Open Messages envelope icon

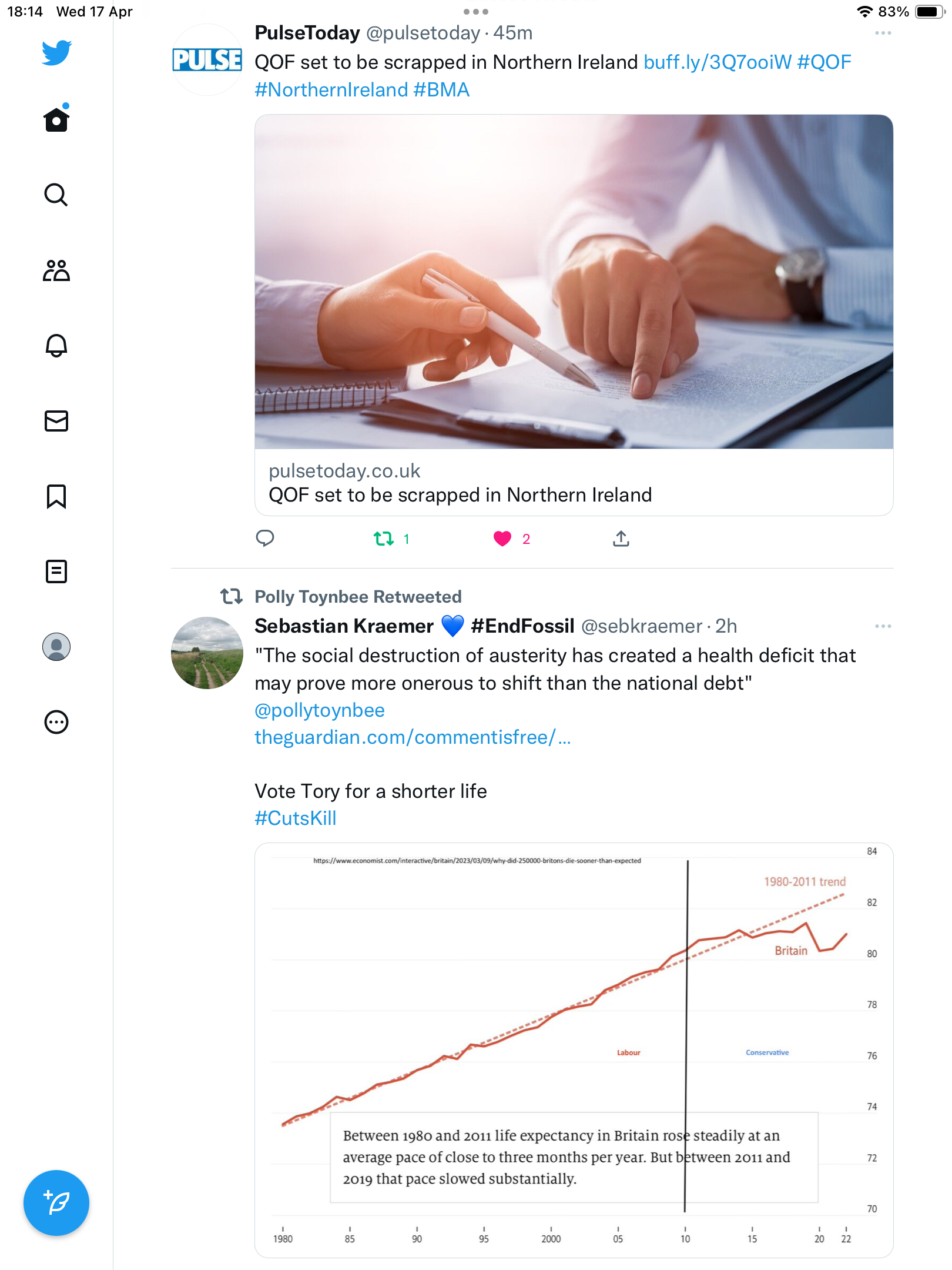[56, 421]
